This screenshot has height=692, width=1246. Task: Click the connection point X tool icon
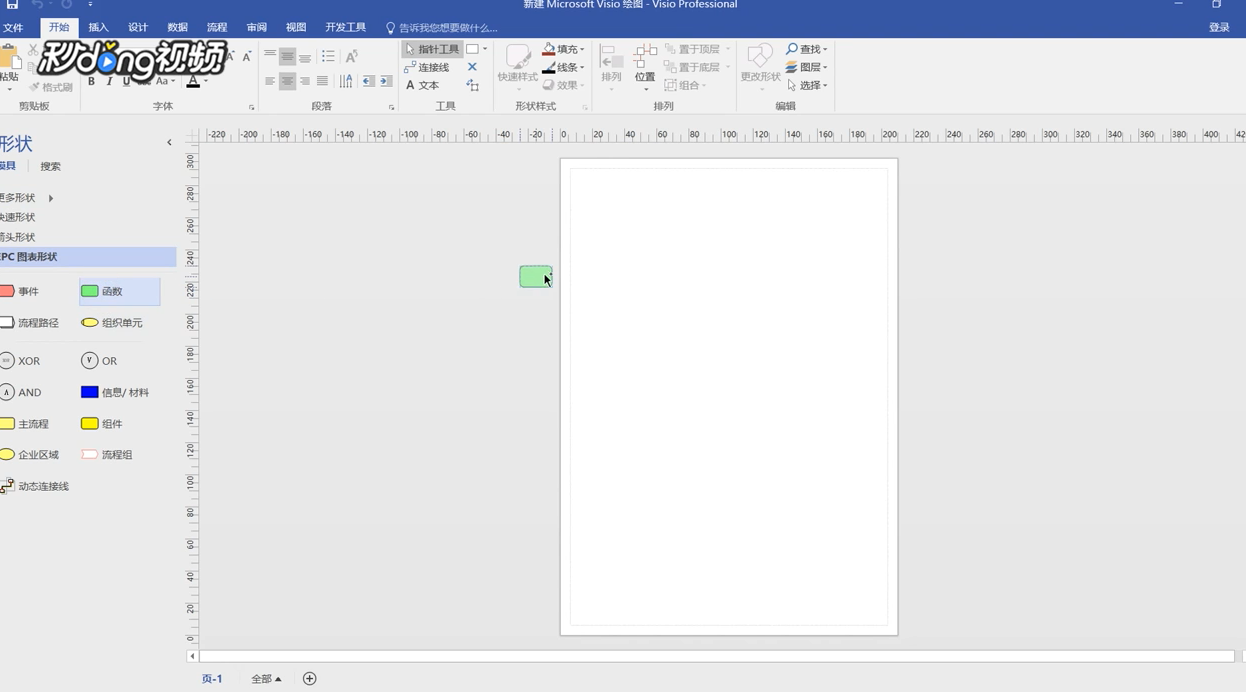pyautogui.click(x=472, y=67)
